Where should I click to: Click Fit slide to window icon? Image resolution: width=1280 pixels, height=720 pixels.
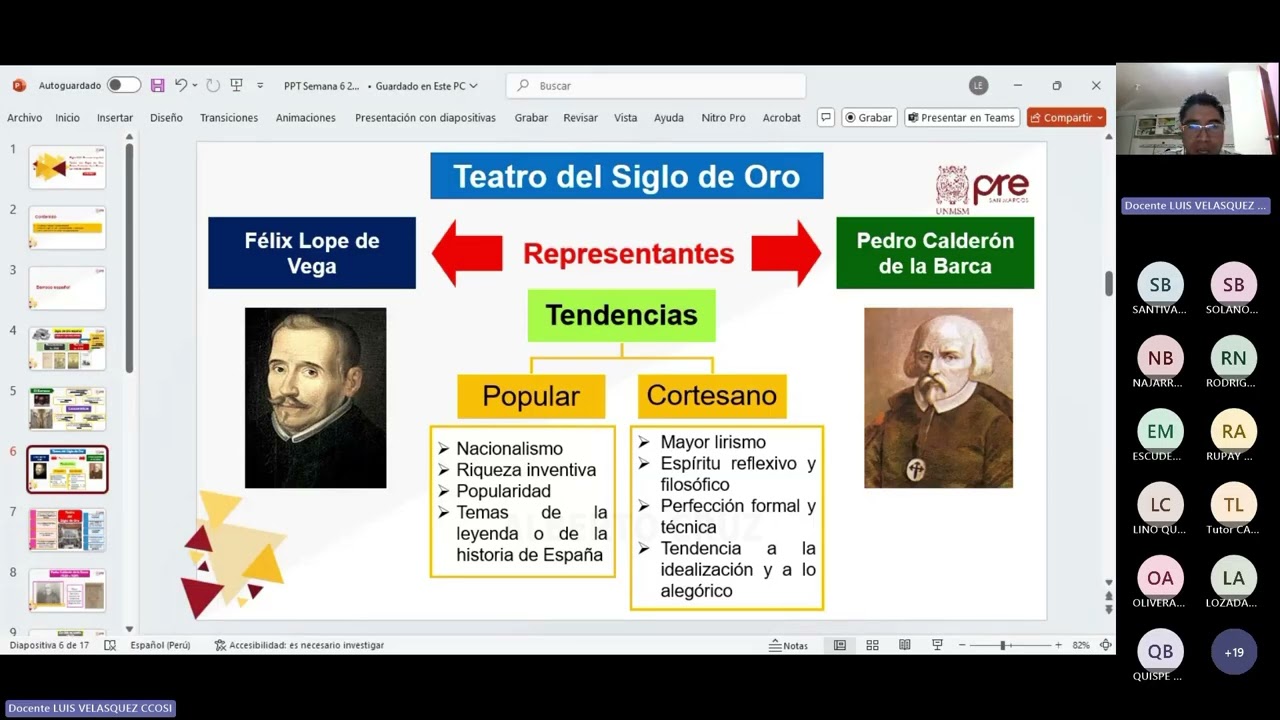[x=1105, y=646]
